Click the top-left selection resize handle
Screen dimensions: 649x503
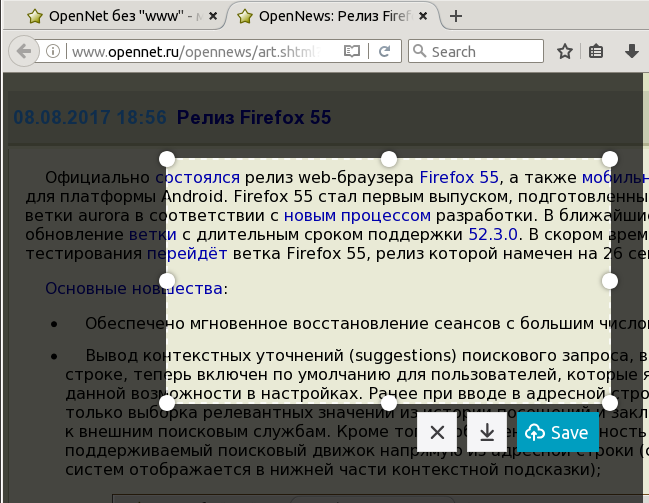[x=167, y=159]
